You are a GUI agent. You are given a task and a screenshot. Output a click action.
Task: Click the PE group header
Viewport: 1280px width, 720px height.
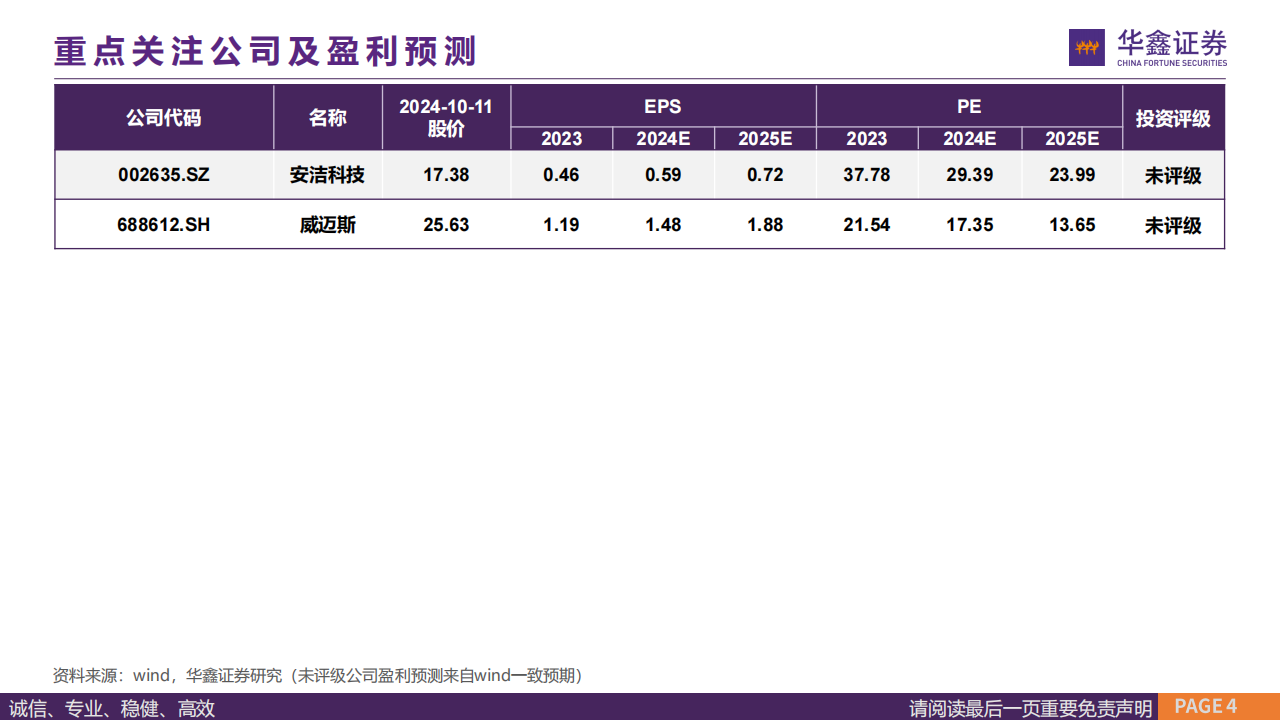coord(969,106)
